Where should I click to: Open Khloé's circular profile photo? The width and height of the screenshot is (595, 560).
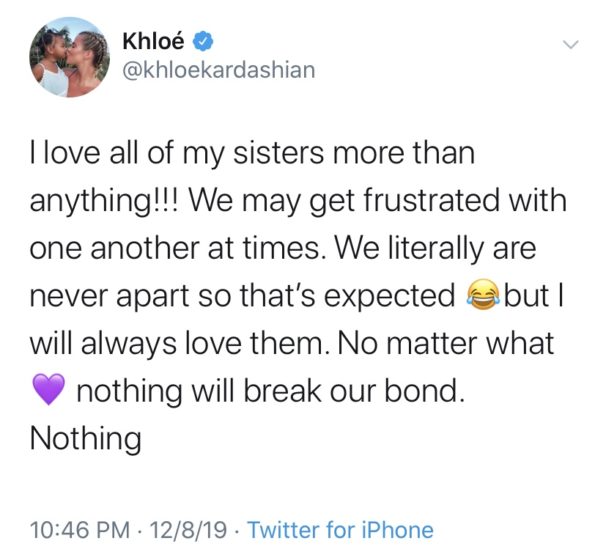[69, 57]
